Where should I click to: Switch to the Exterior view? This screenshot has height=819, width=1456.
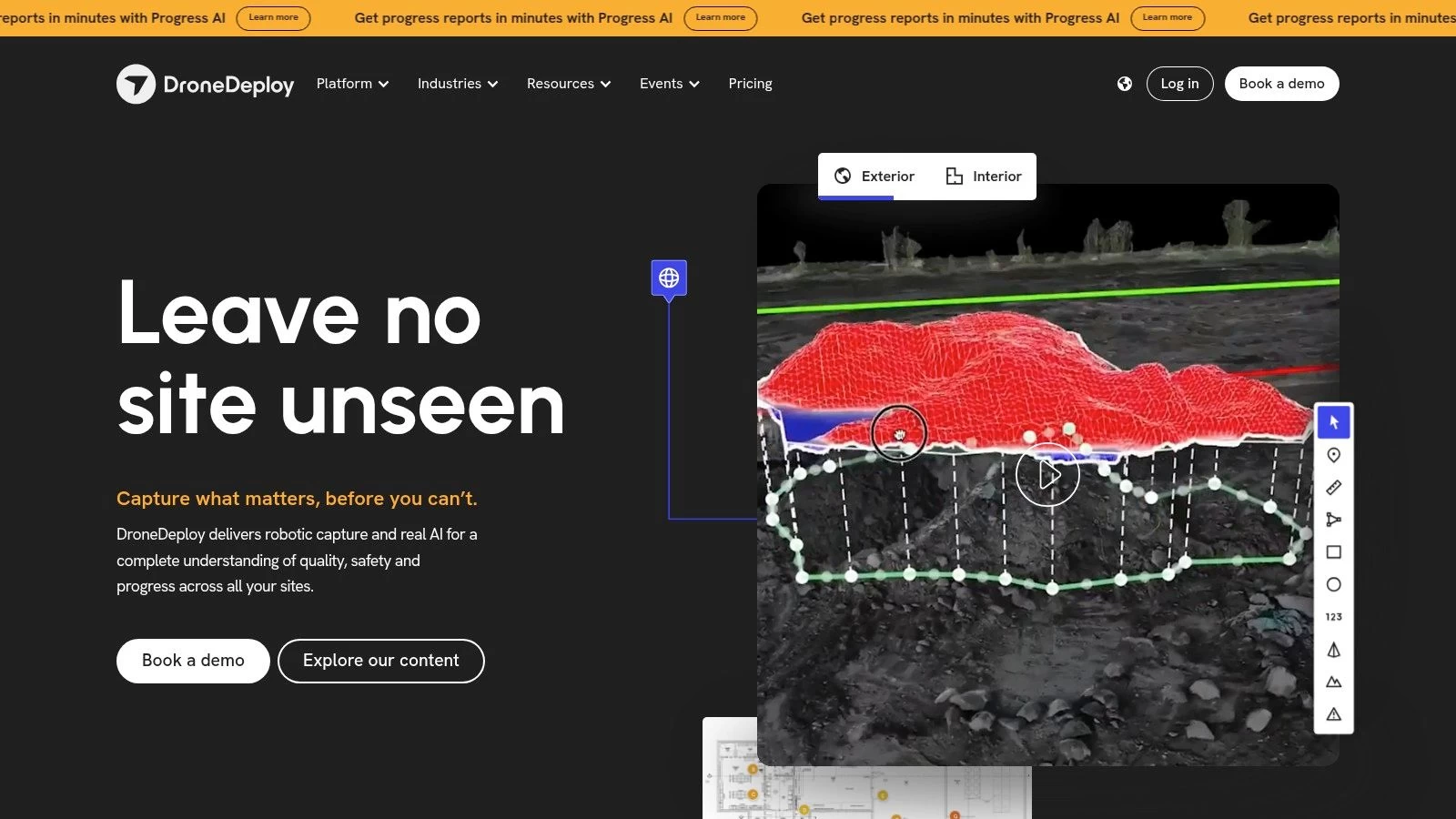(x=875, y=176)
